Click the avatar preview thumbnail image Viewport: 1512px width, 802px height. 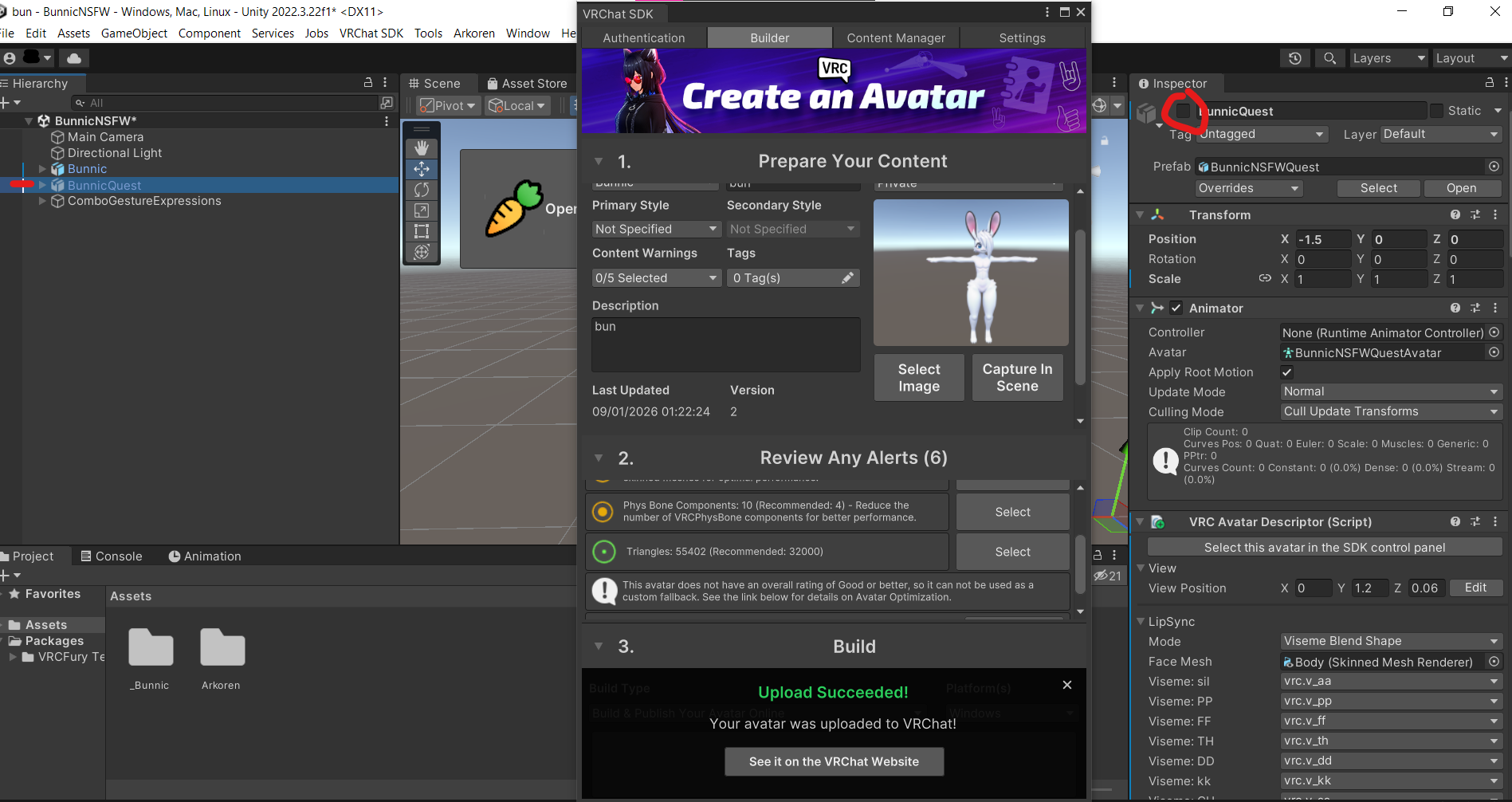tap(971, 272)
